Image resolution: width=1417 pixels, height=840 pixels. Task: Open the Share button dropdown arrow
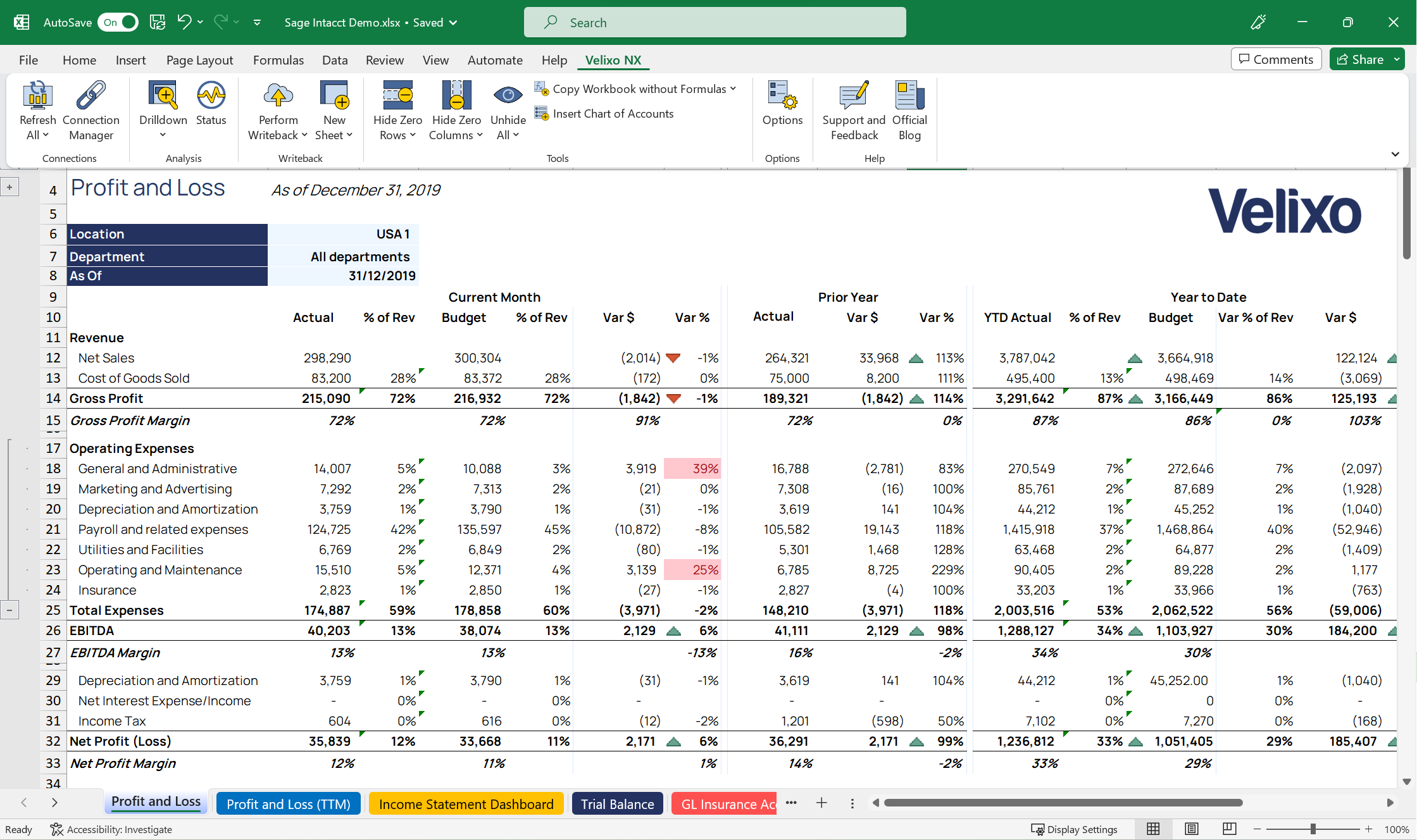tap(1397, 59)
